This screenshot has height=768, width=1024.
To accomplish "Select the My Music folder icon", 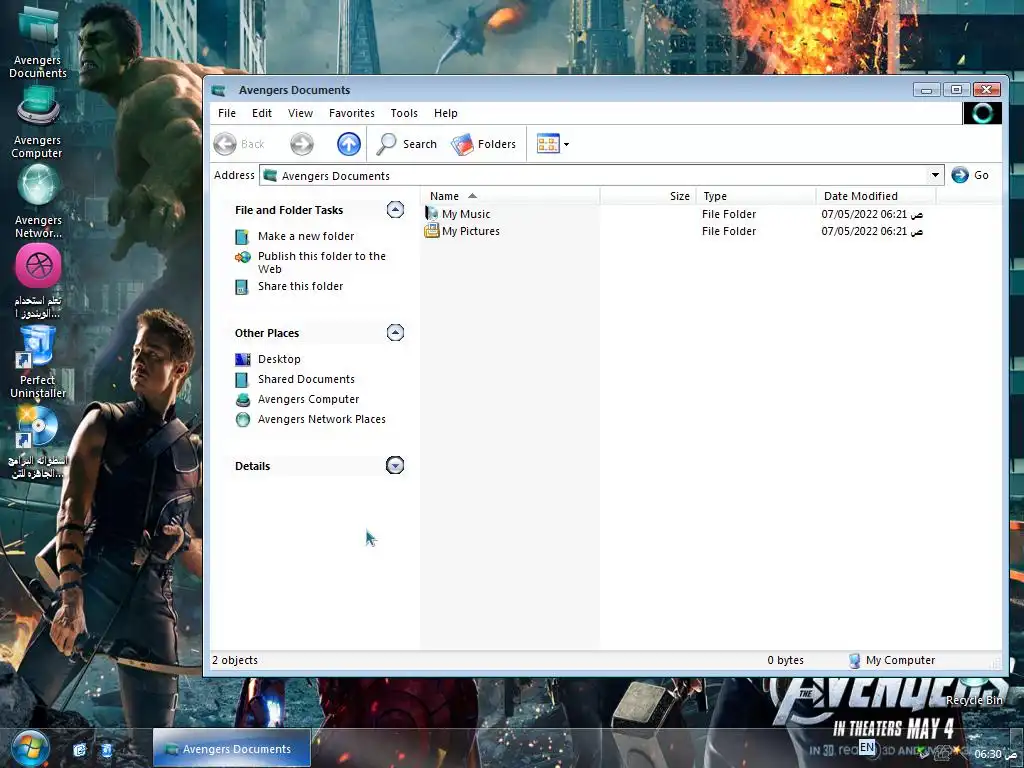I will pos(432,214).
